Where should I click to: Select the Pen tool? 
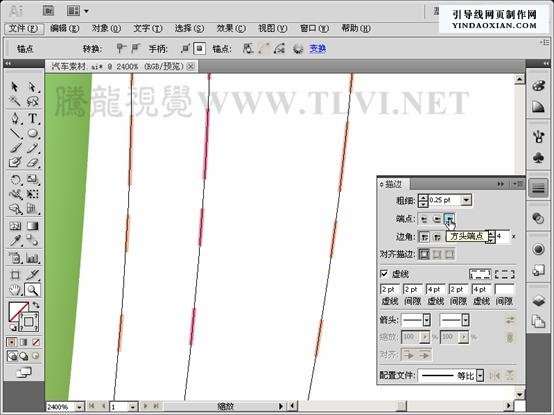15,118
